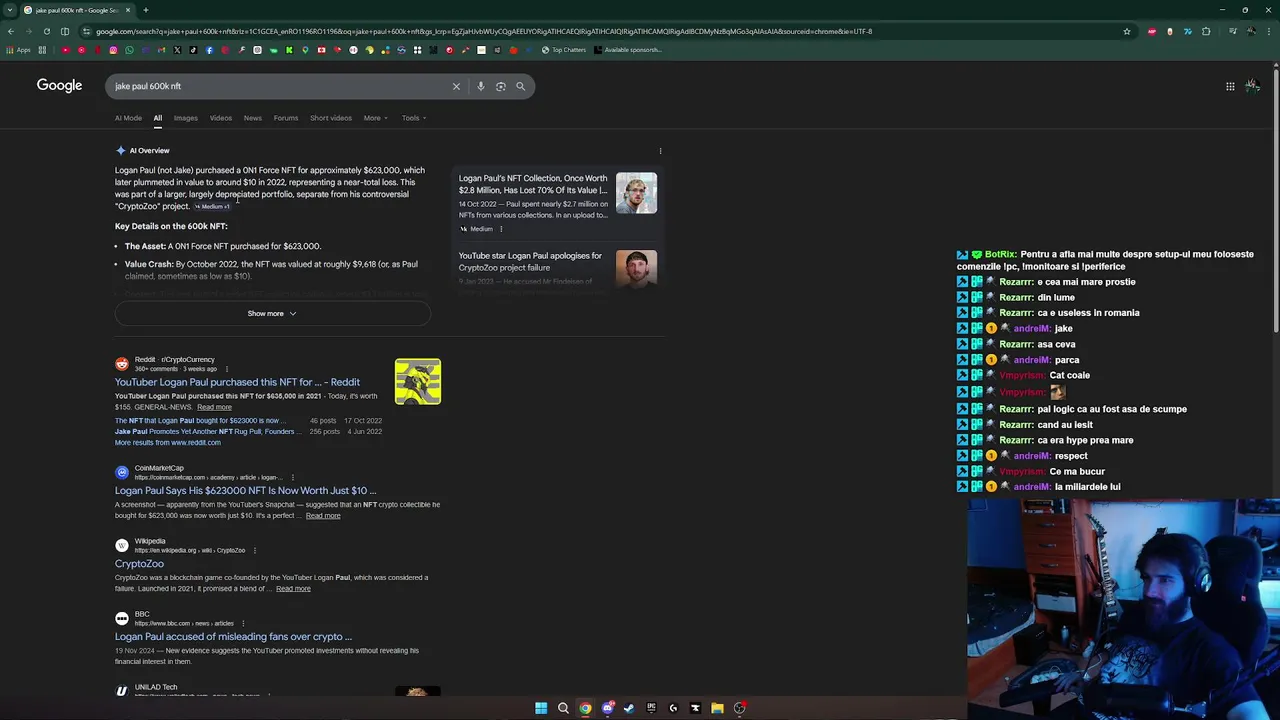Open a new browser tab

[x=145, y=10]
